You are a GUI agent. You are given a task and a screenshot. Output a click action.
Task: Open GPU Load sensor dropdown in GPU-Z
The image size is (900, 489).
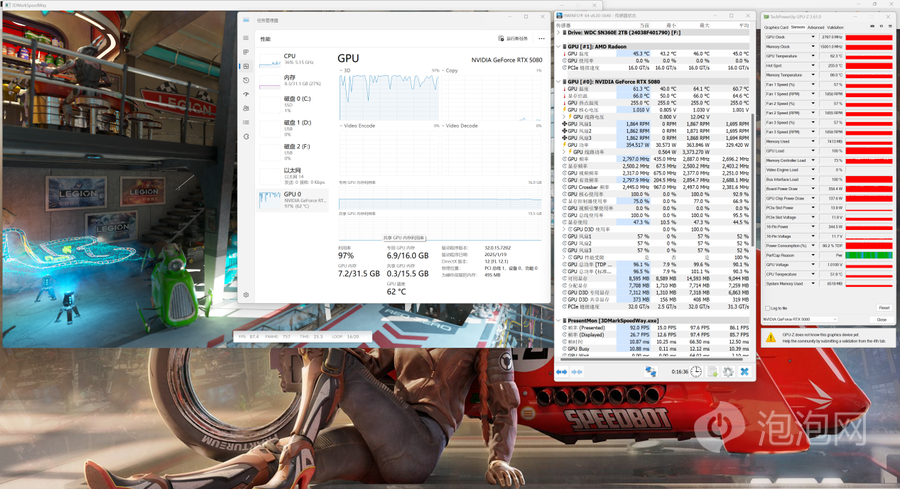click(813, 151)
